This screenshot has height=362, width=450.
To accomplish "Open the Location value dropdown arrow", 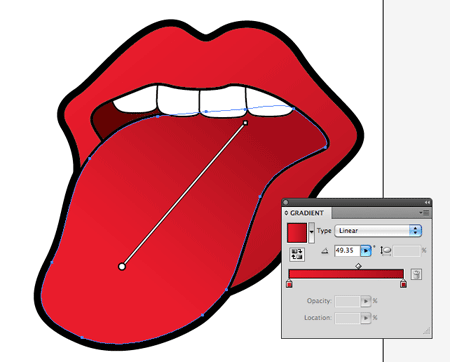I will coord(366,318).
